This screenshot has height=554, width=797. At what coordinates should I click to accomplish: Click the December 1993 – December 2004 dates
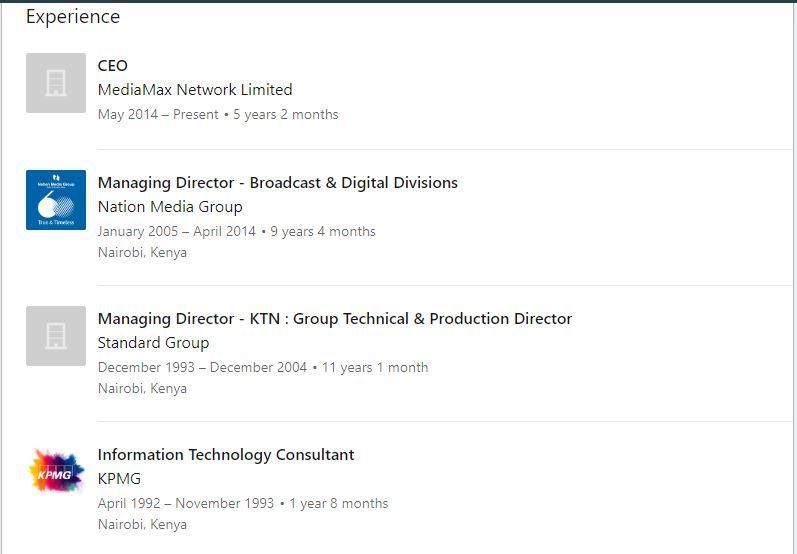click(202, 367)
